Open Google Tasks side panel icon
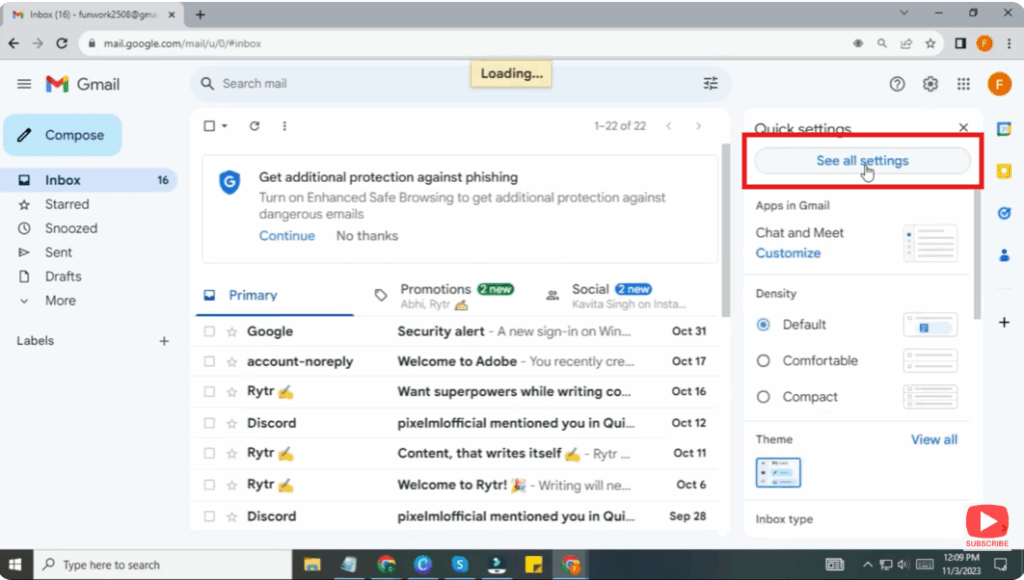The image size is (1024, 580). pos(1004,213)
